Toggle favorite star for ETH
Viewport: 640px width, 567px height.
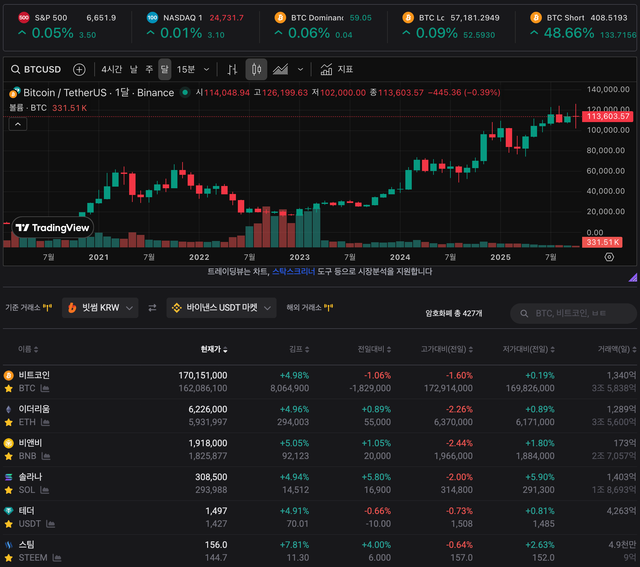(9, 422)
